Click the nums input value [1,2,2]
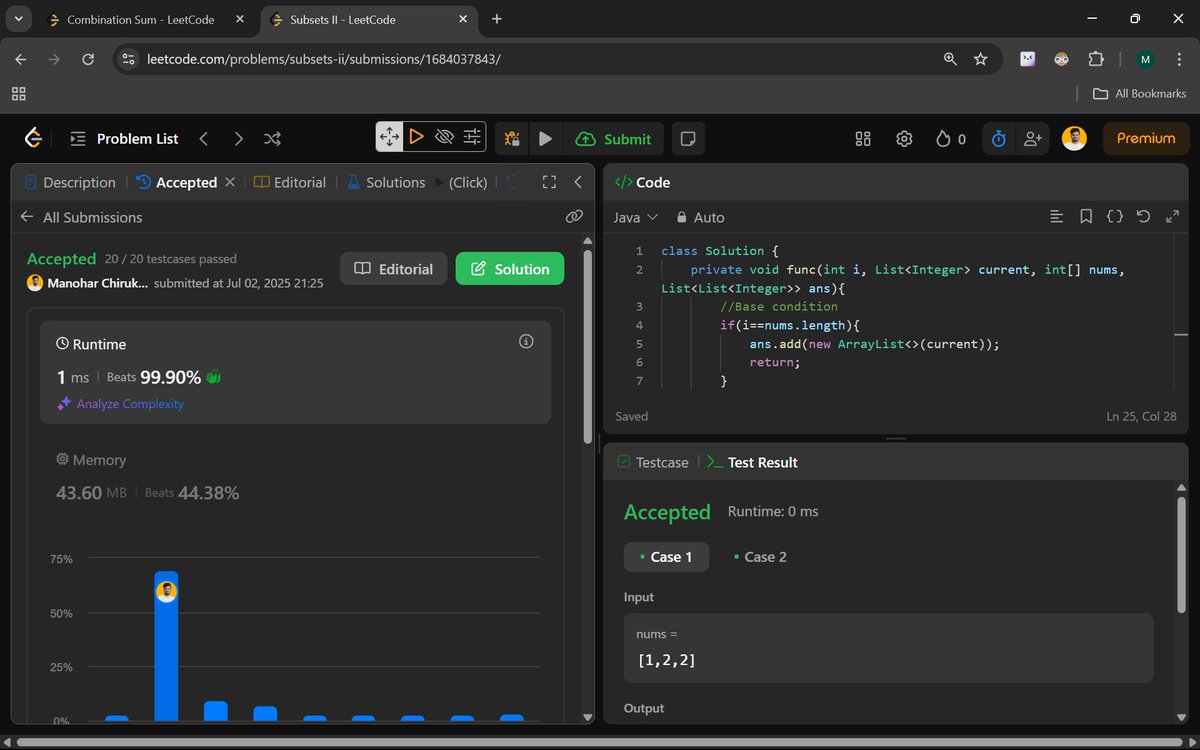Viewport: 1200px width, 750px height. 667,660
